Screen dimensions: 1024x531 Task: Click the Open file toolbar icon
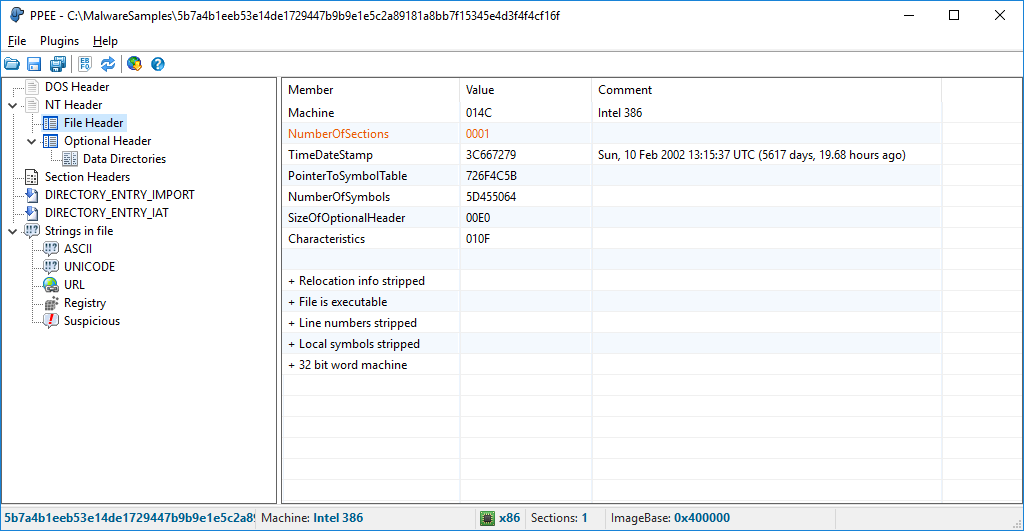pos(12,64)
